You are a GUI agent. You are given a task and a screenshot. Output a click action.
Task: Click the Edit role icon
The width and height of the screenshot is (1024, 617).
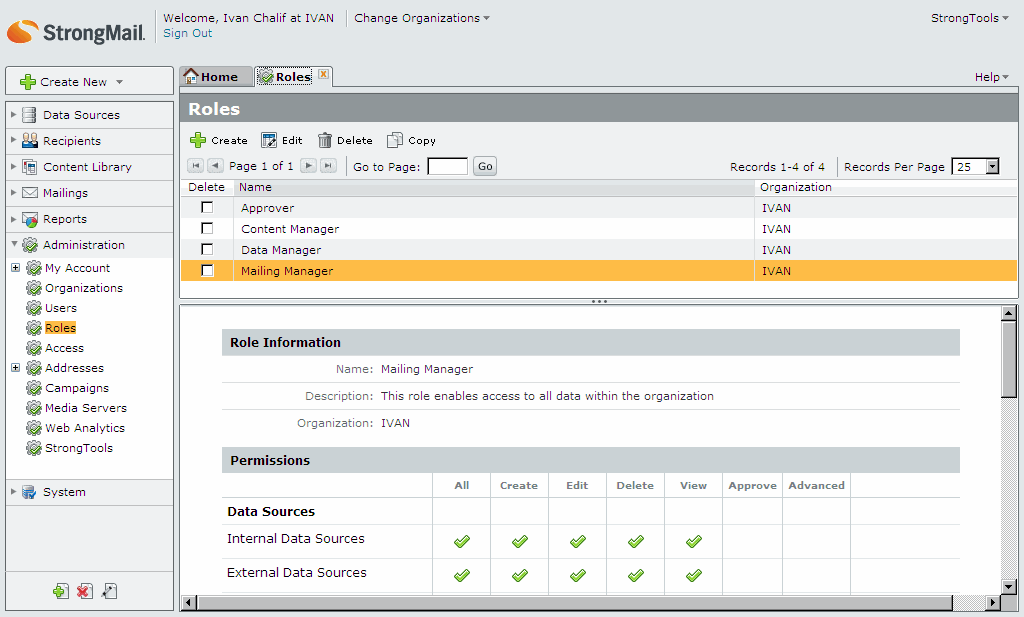[269, 140]
